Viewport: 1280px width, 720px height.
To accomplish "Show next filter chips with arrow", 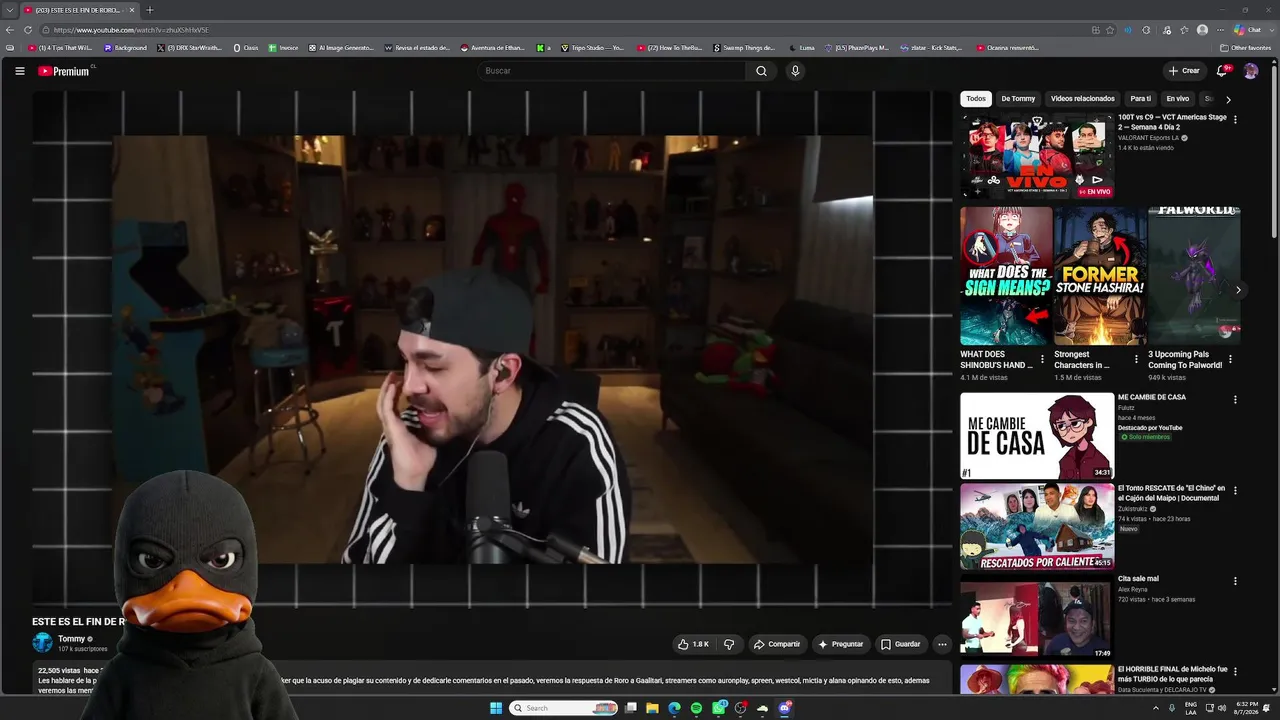I will (x=1228, y=99).
